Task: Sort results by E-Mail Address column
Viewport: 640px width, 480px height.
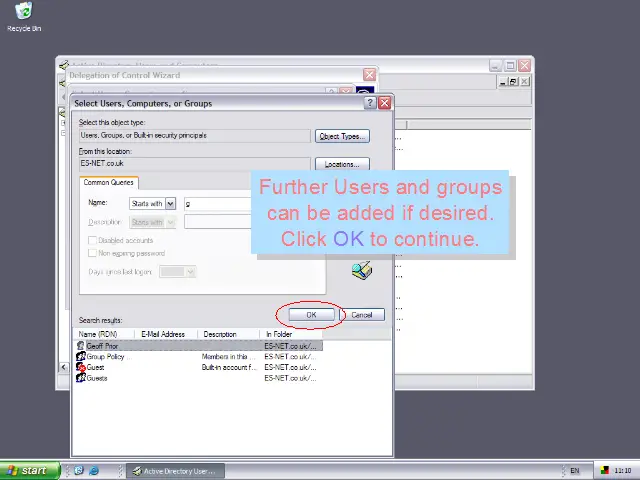Action: click(x=166, y=334)
